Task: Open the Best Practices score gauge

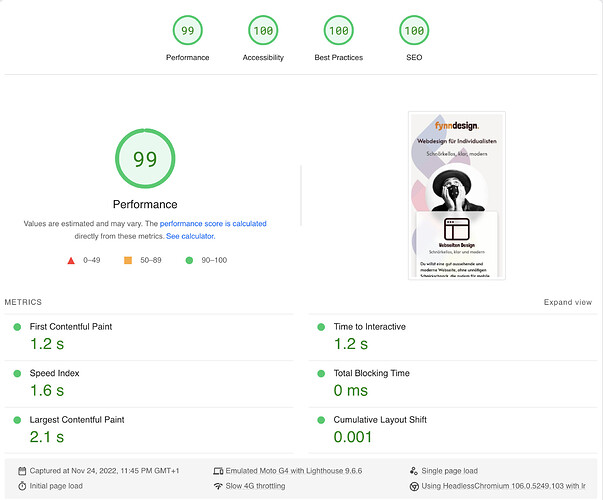Action: [x=338, y=31]
